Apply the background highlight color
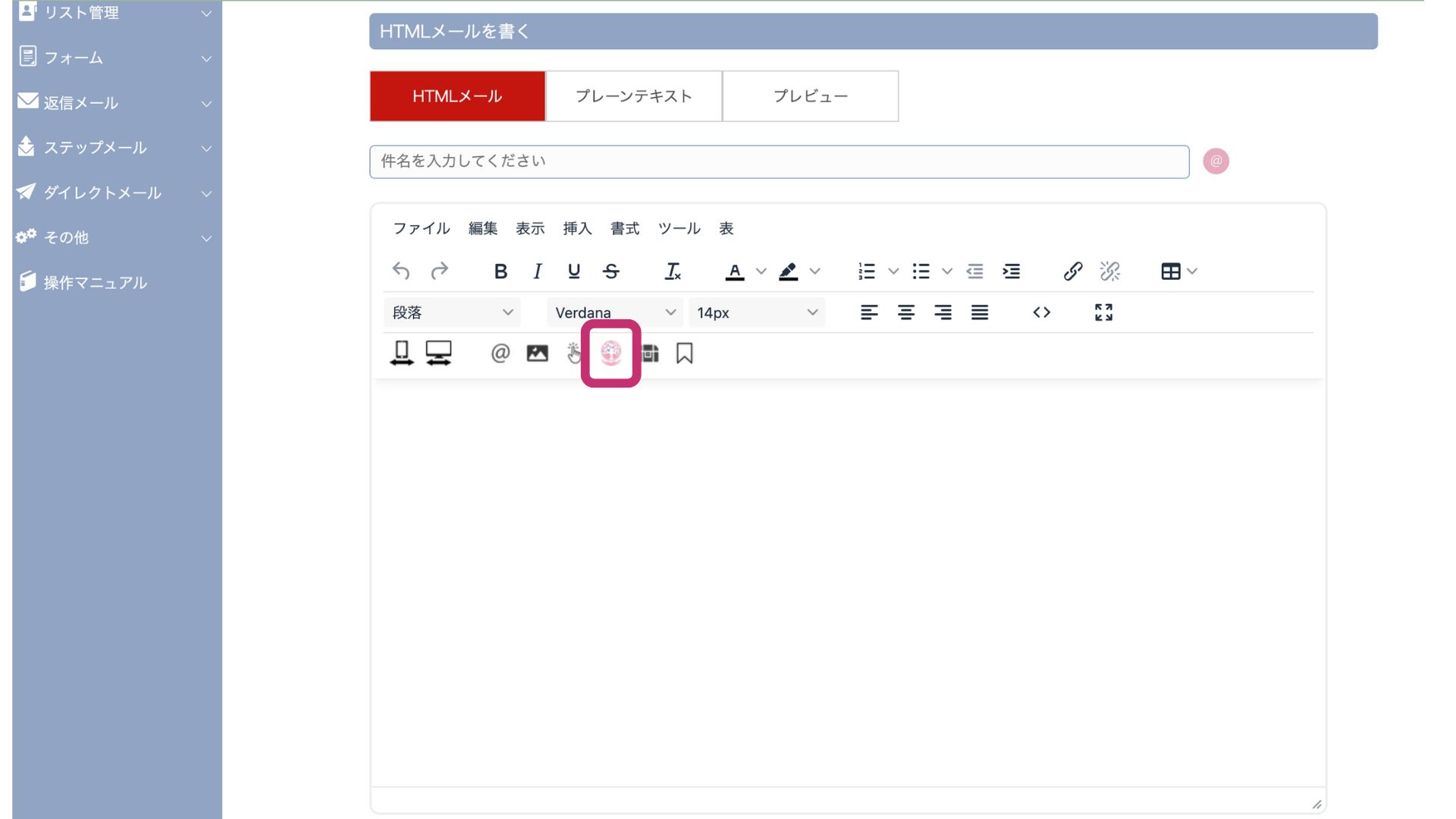 click(x=788, y=271)
